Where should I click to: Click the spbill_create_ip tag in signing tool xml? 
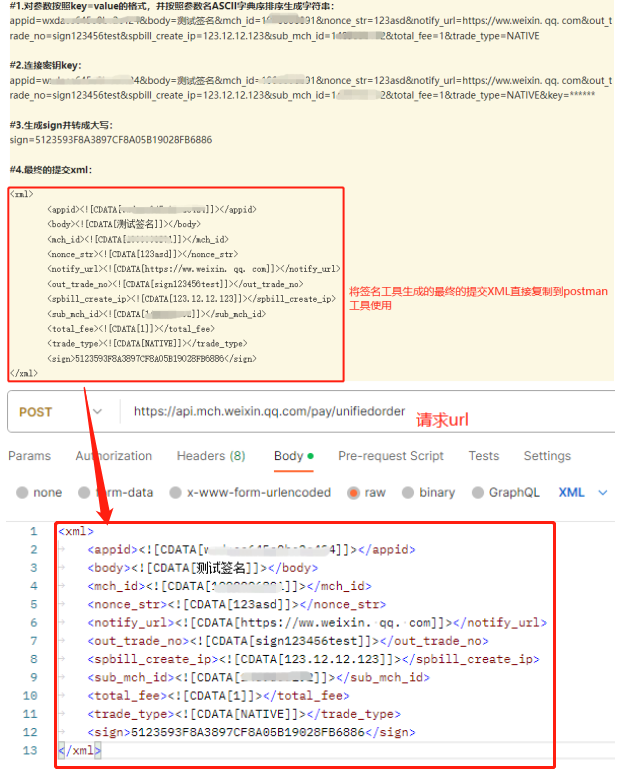point(191,299)
